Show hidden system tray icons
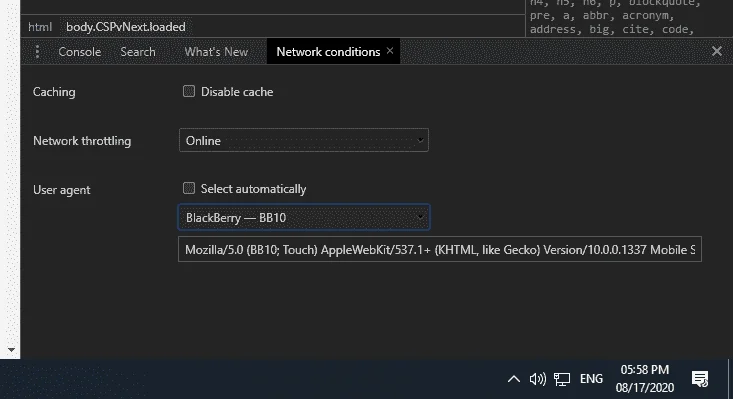 tap(514, 379)
